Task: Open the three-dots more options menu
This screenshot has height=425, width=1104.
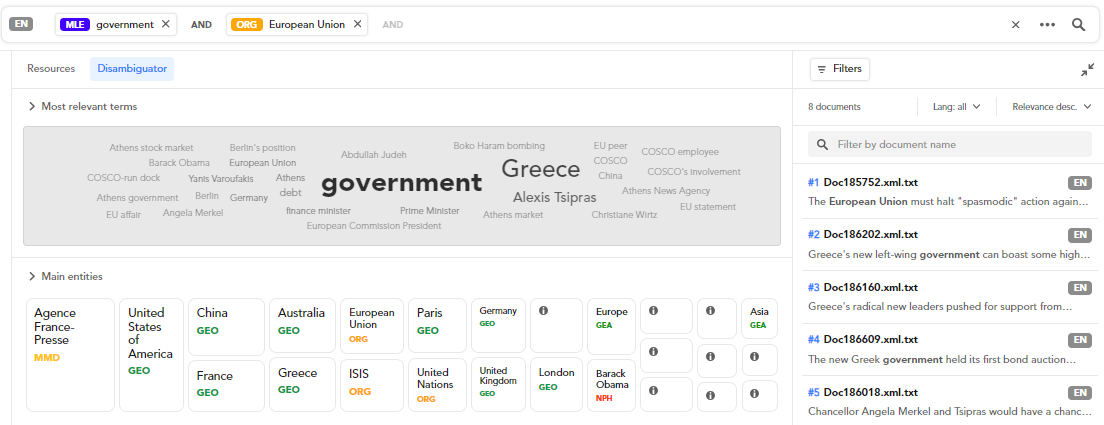Action: point(1047,25)
